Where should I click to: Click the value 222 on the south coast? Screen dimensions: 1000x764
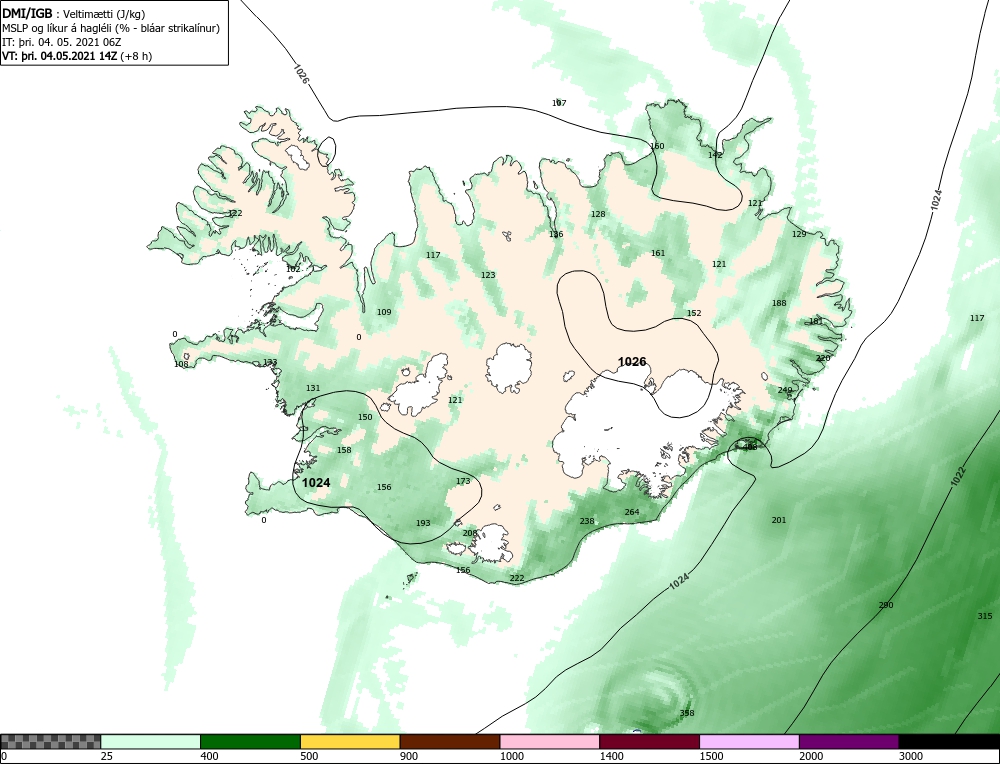tap(517, 578)
